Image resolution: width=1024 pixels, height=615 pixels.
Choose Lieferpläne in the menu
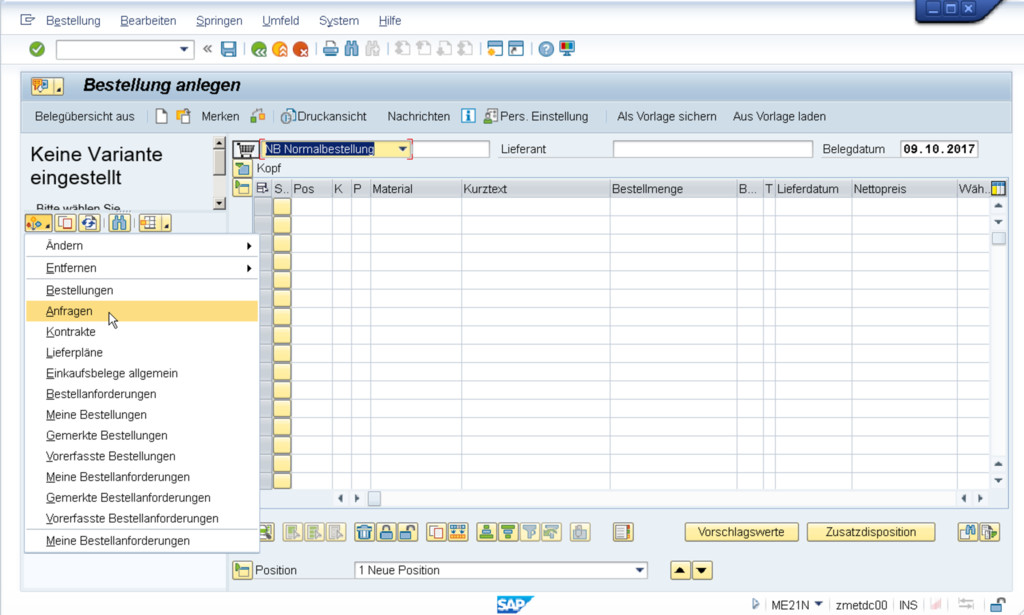point(142,353)
